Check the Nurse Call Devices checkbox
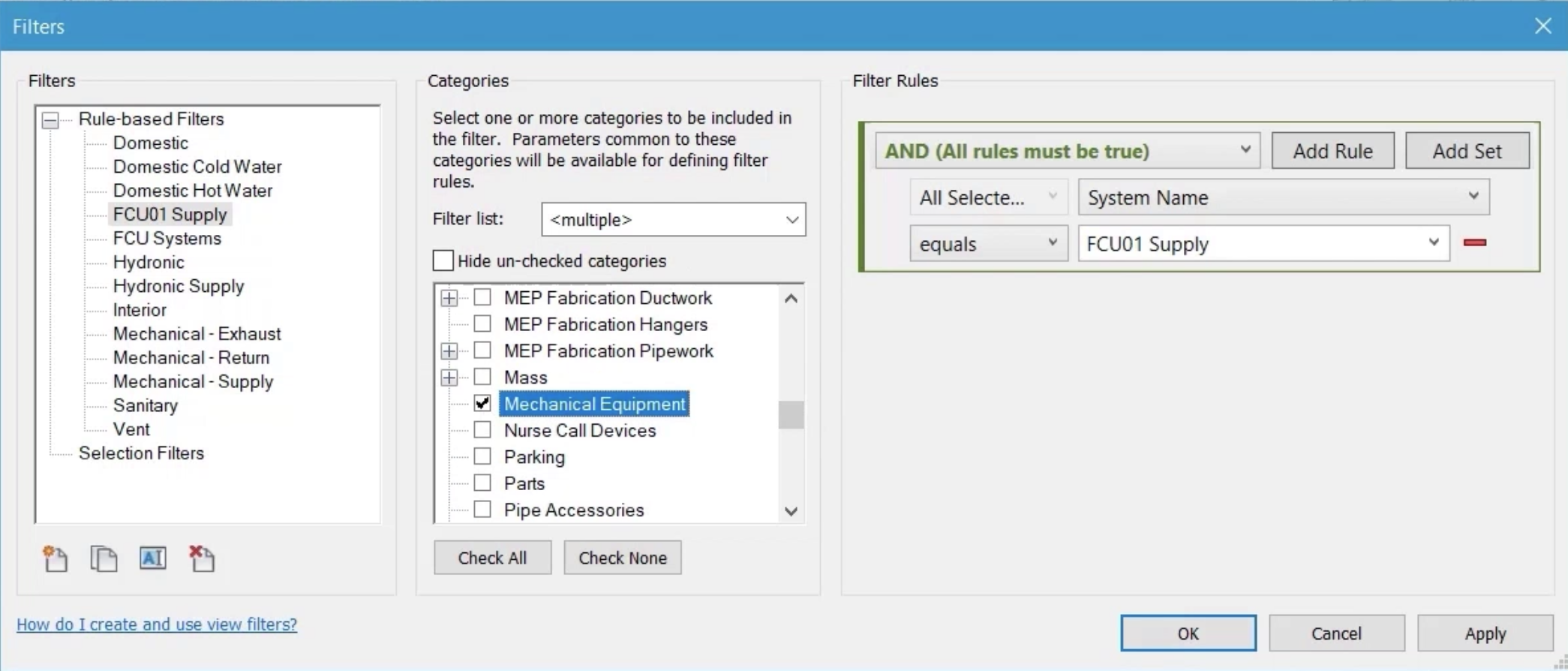The height and width of the screenshot is (671, 1568). click(x=482, y=430)
